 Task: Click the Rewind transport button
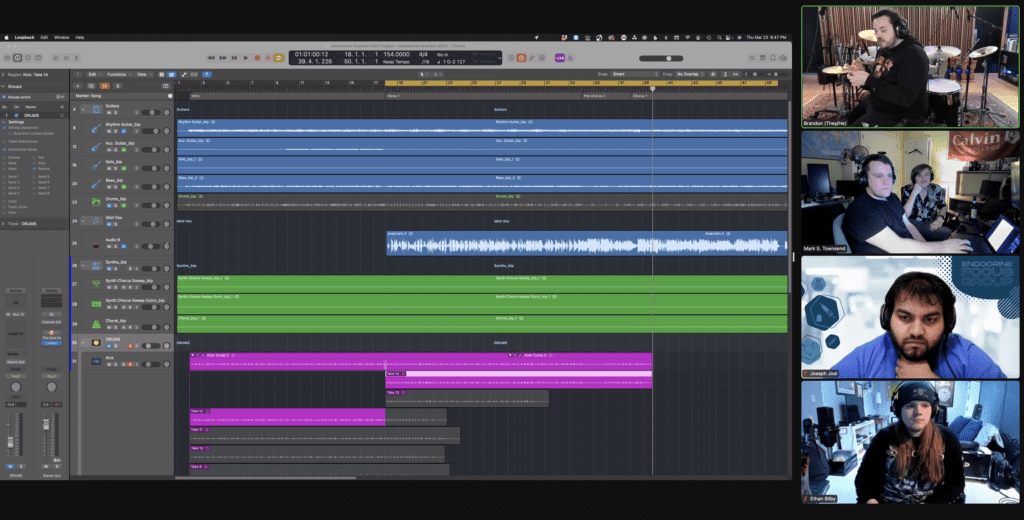pyautogui.click(x=211, y=57)
